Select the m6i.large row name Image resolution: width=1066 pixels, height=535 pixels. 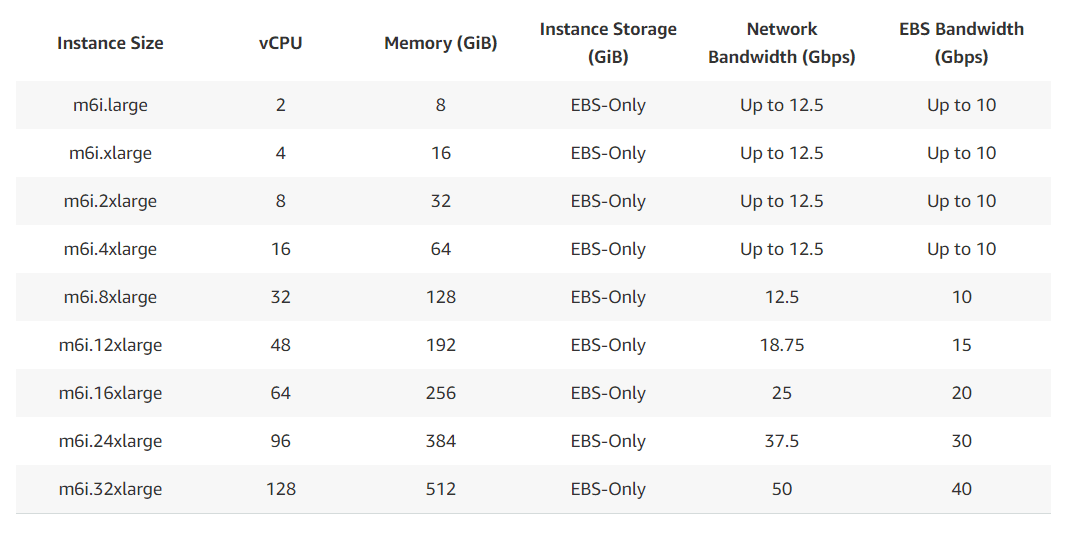pyautogui.click(x=110, y=105)
